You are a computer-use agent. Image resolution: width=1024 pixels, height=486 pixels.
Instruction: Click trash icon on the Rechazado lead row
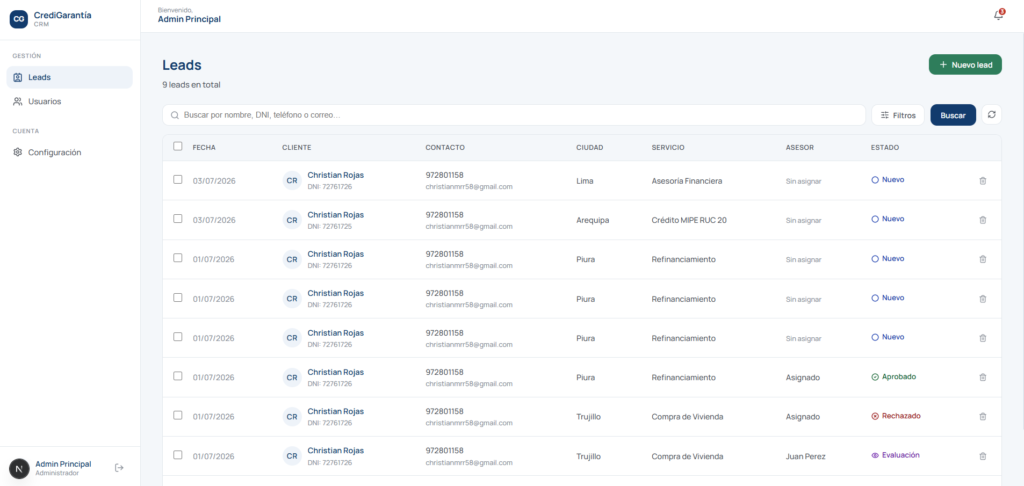[x=982, y=417]
